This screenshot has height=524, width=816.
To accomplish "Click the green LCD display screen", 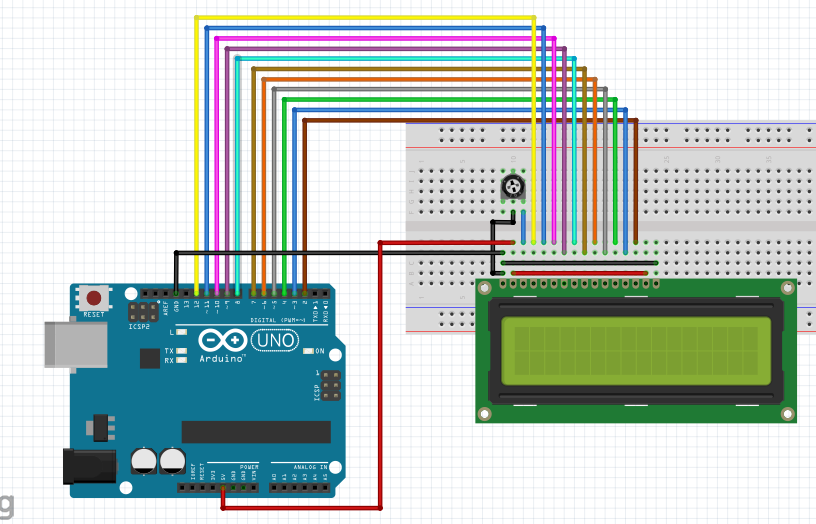I will point(636,351).
